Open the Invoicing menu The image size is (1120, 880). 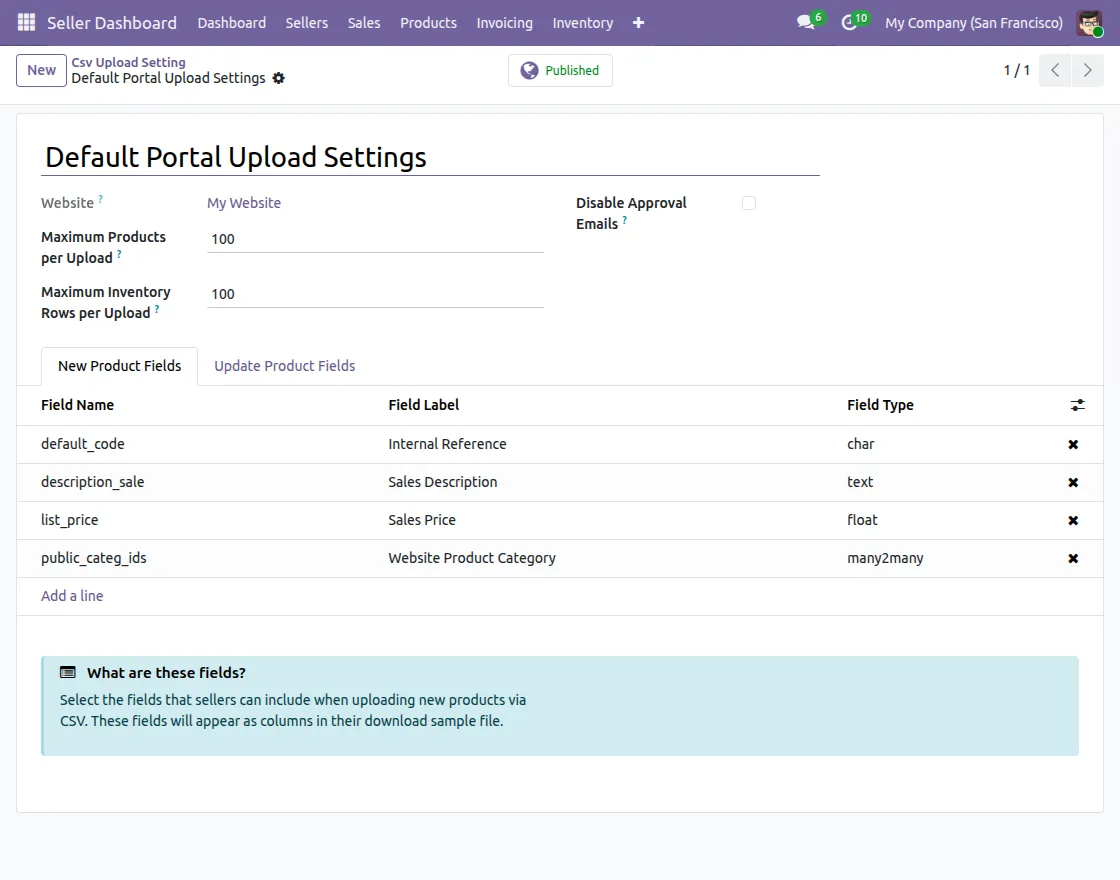pos(504,23)
